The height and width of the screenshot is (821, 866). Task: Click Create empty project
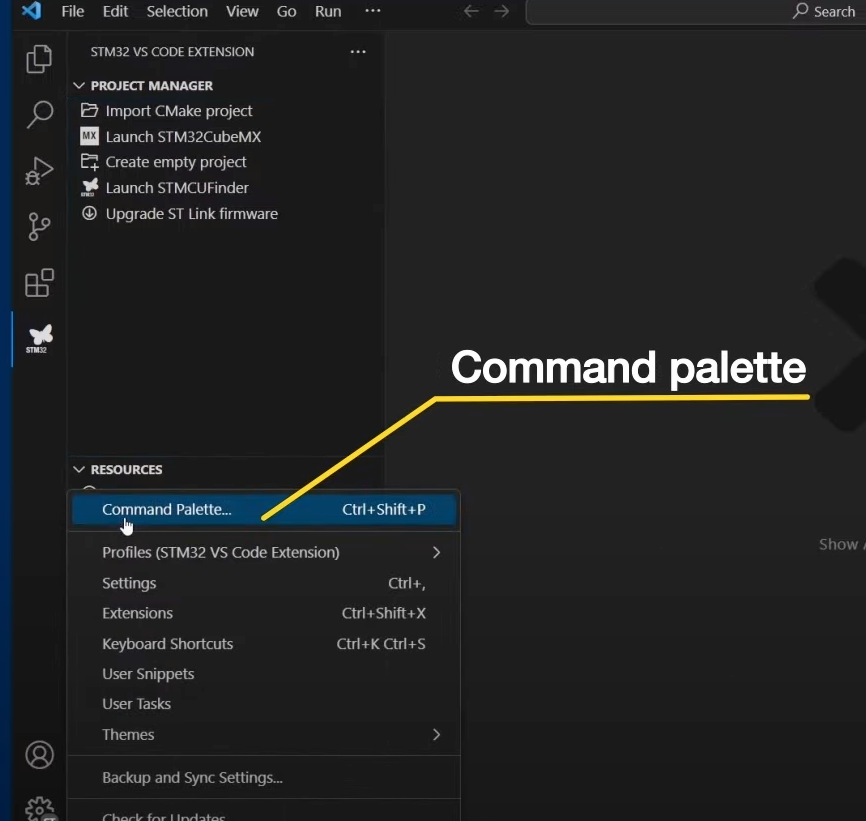(x=176, y=162)
